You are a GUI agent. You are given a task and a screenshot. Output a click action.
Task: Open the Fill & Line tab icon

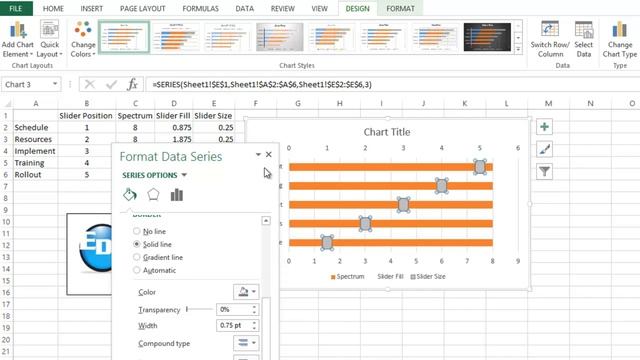click(130, 195)
